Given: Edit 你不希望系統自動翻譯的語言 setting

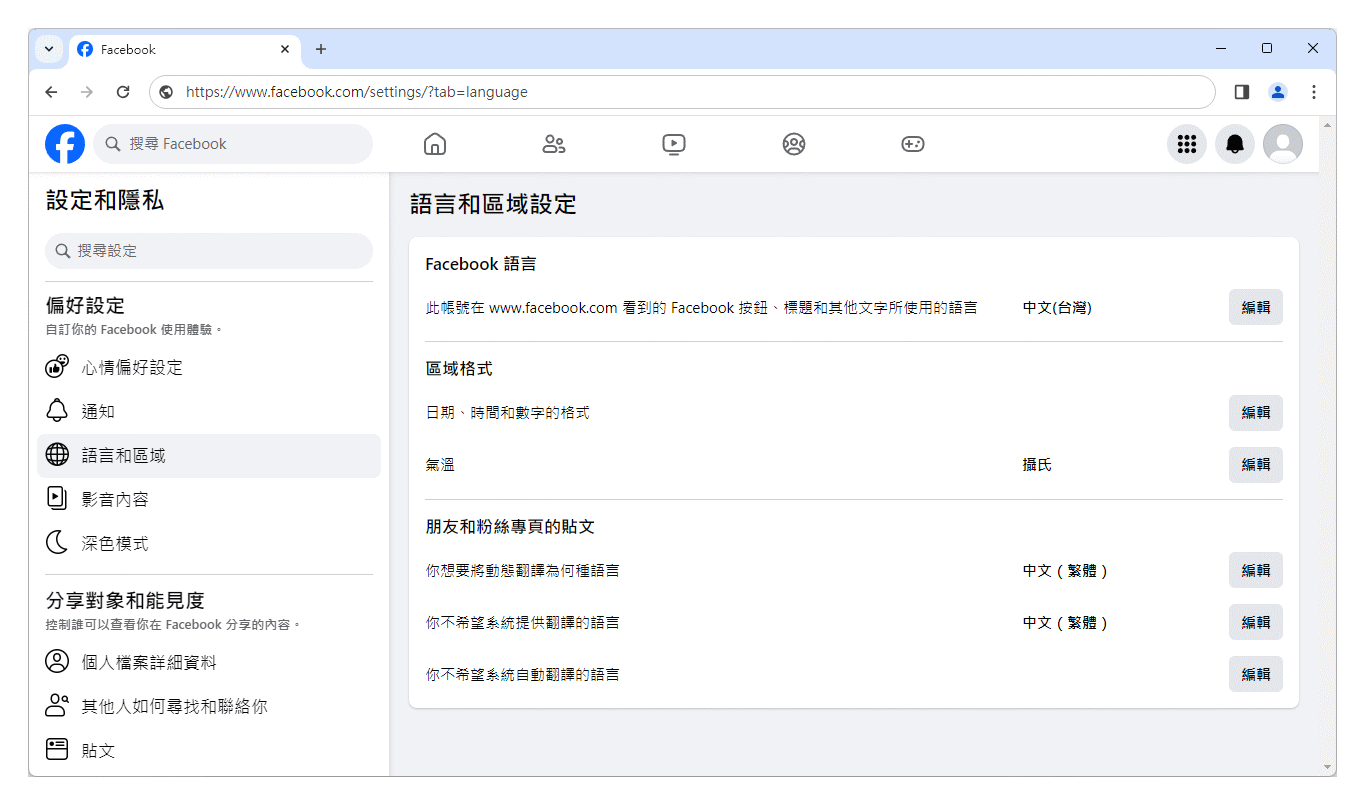Looking at the screenshot, I should [x=1256, y=675].
